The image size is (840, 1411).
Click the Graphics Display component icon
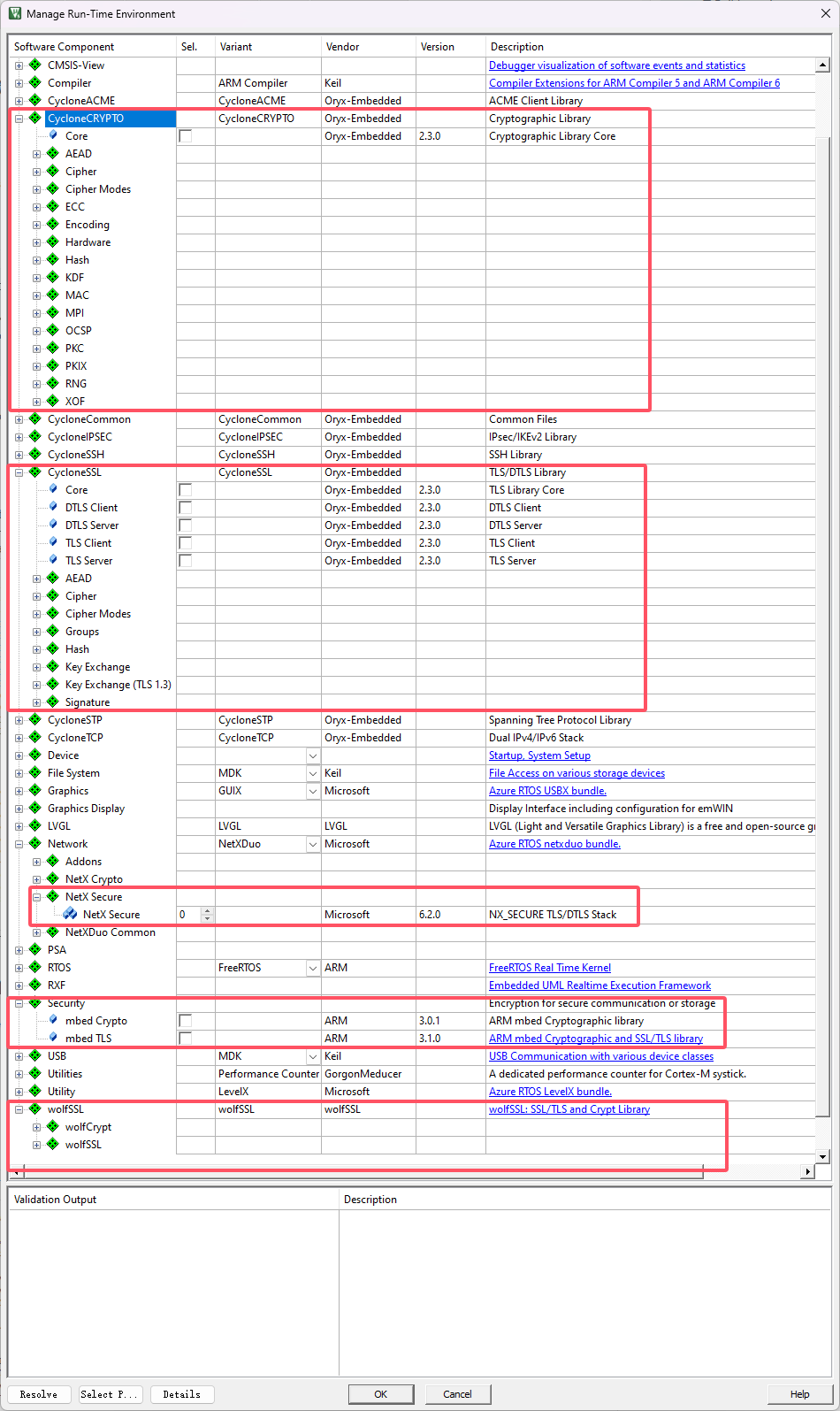pyautogui.click(x=34, y=808)
